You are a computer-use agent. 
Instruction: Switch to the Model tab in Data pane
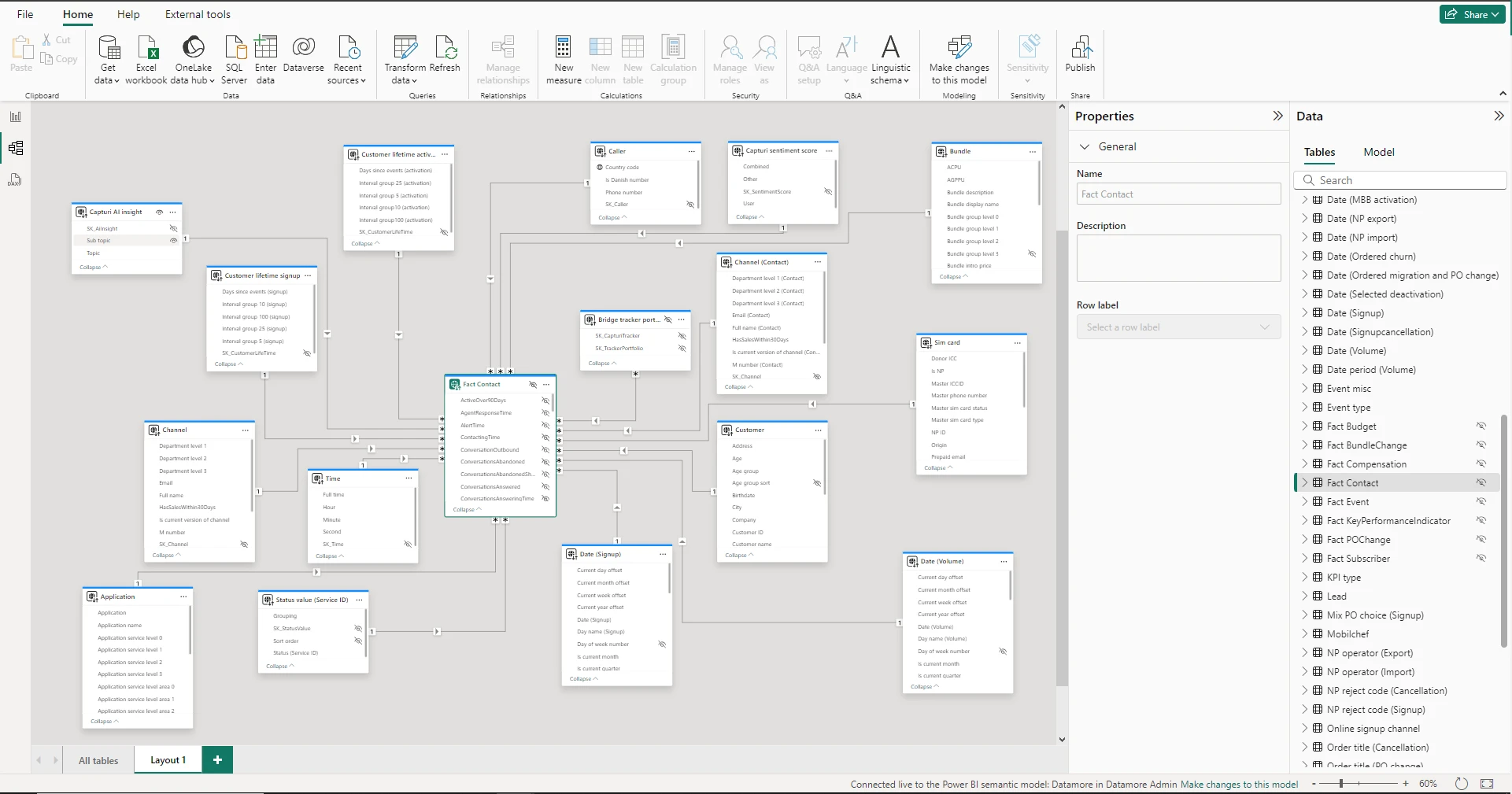(1378, 152)
